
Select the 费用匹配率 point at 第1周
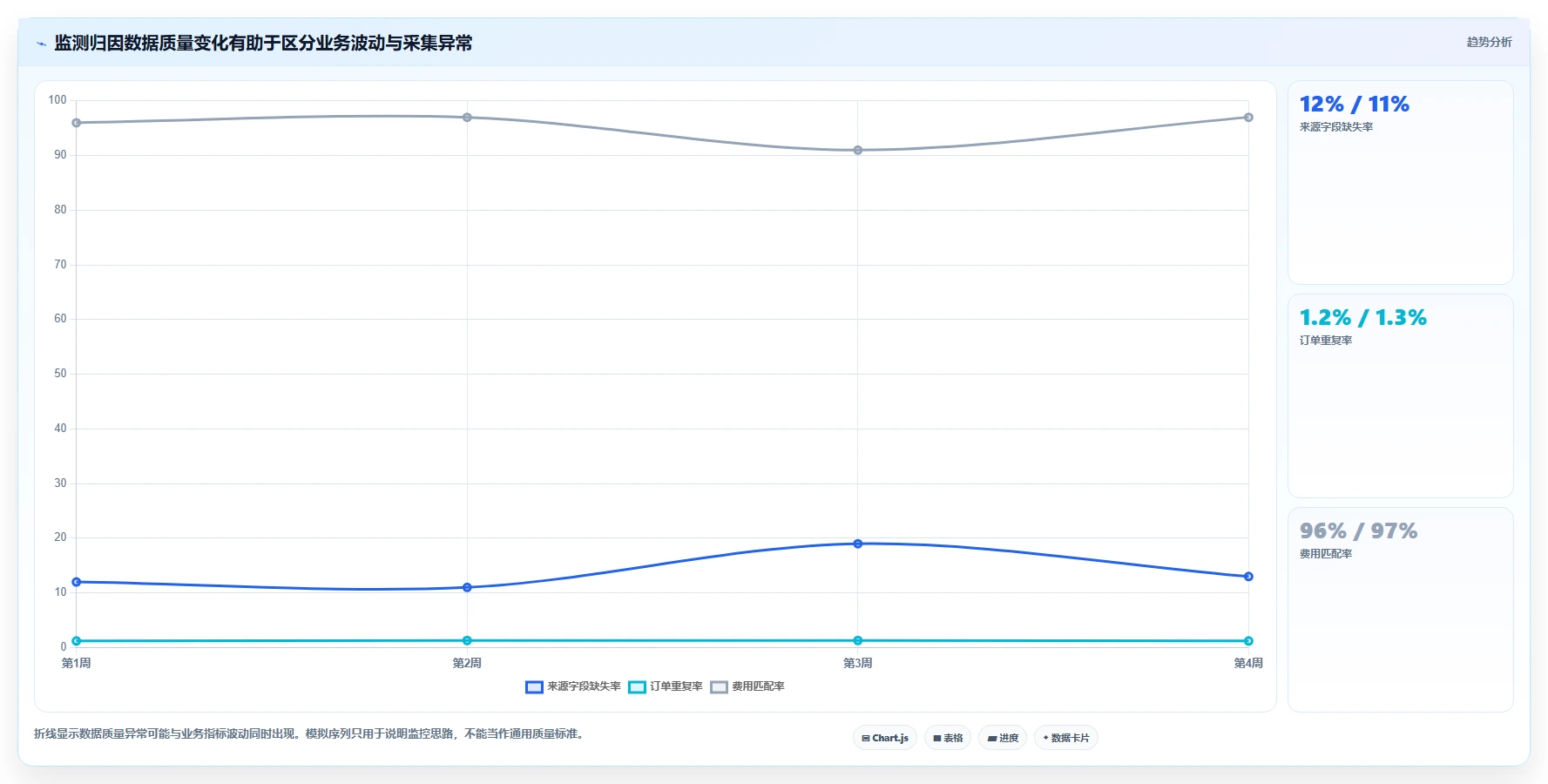[77, 123]
